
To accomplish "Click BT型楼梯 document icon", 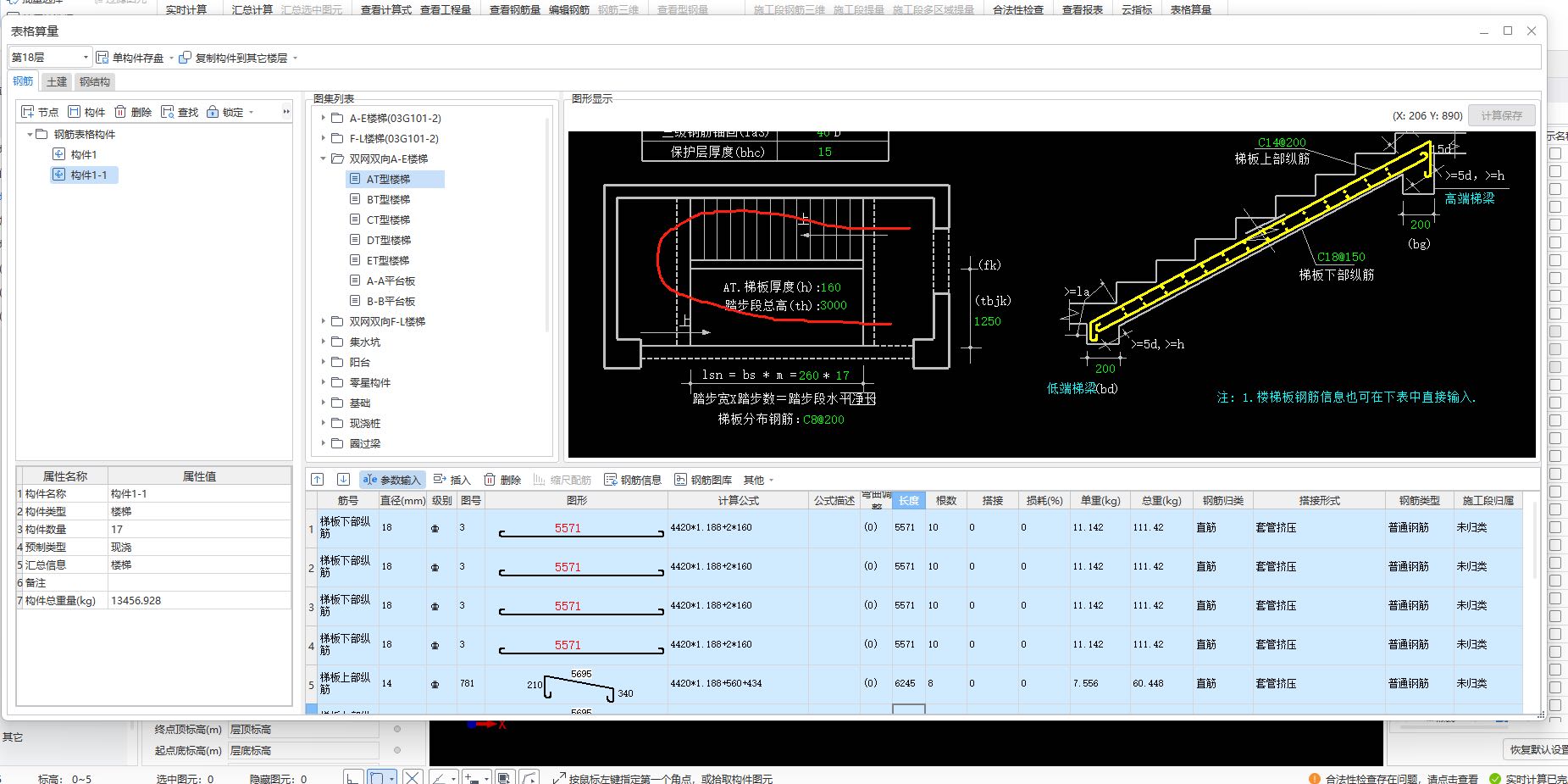I will pos(355,199).
